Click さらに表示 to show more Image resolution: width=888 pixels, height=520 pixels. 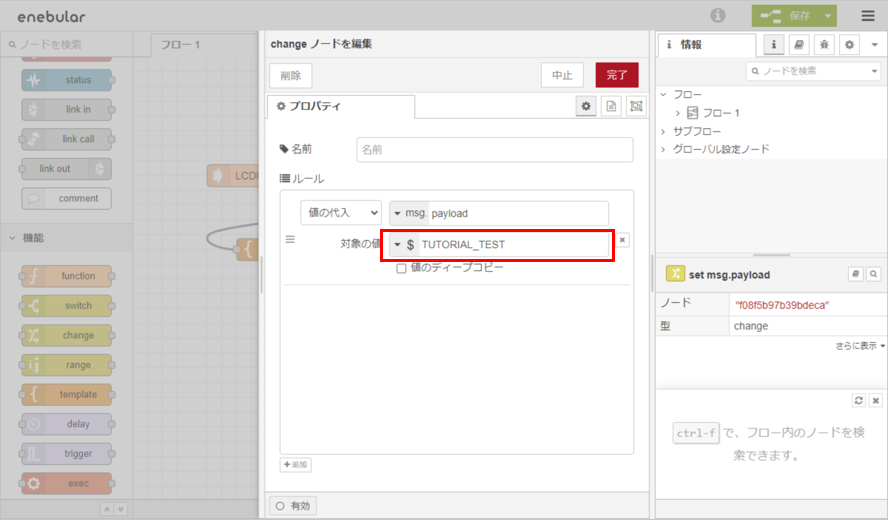tap(860, 346)
